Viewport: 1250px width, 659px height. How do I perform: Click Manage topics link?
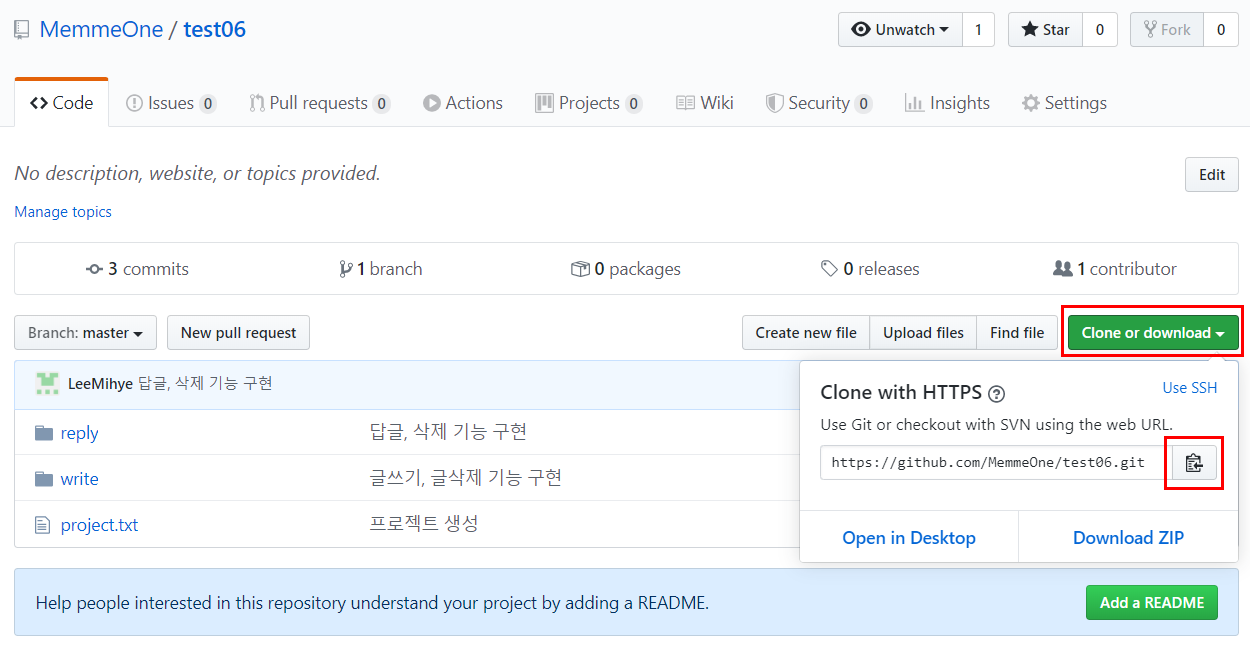[x=63, y=212]
